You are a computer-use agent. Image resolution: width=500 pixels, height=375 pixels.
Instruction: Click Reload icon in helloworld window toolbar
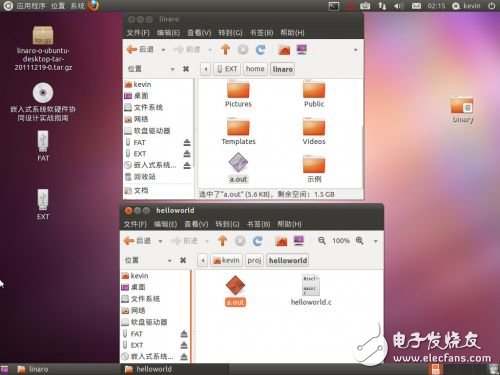[x=257, y=241]
